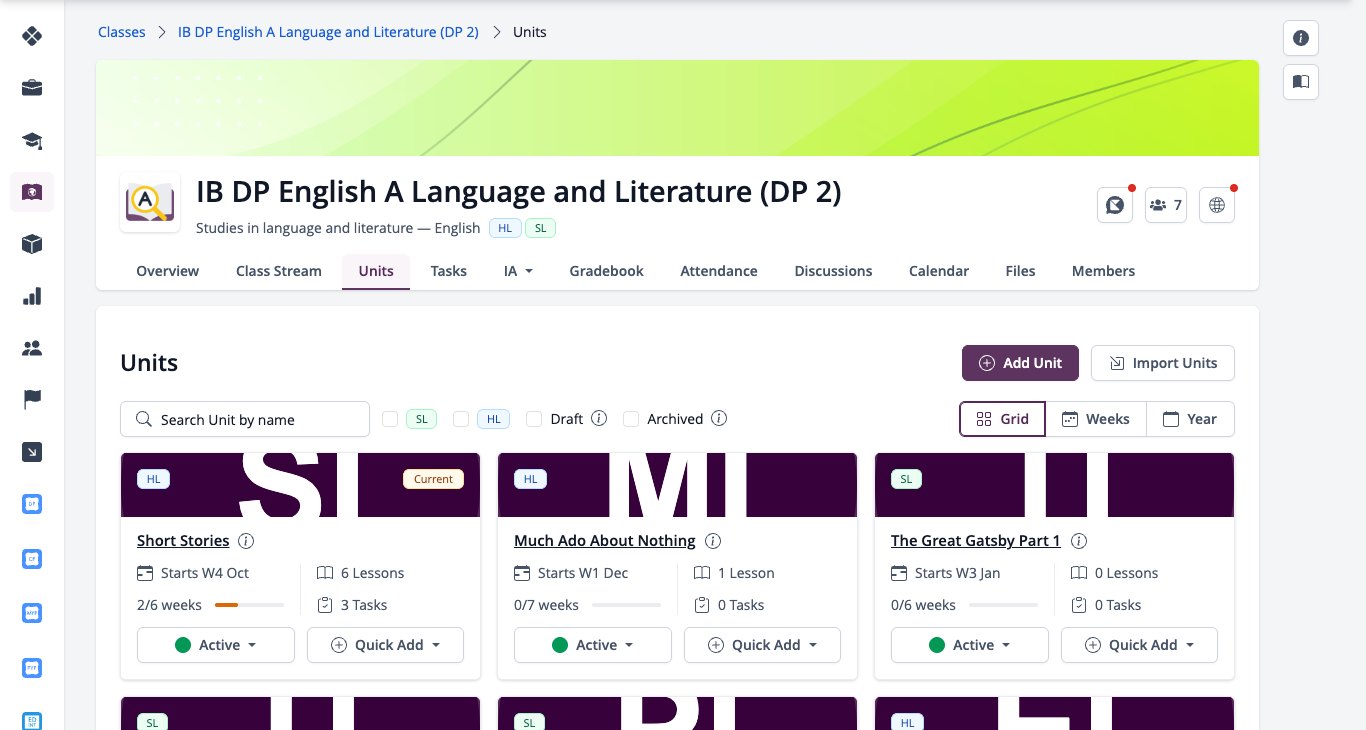Click the Short Stories weeks progress bar
Viewport: 1366px width, 730px height.
coord(249,605)
